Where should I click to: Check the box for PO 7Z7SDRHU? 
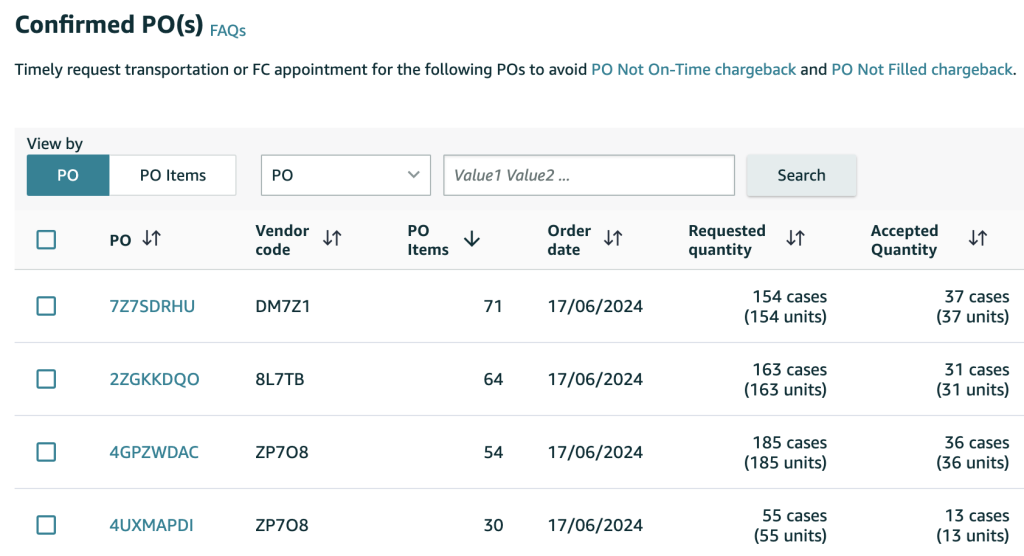tap(46, 306)
